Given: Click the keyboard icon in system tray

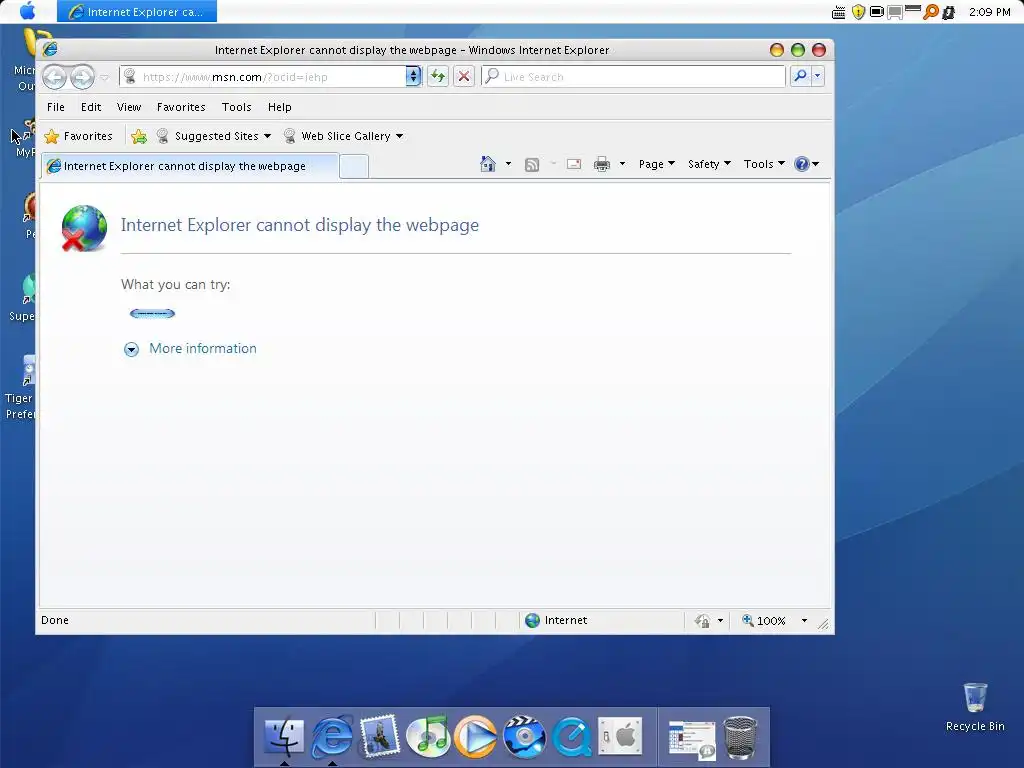Looking at the screenshot, I should (839, 12).
